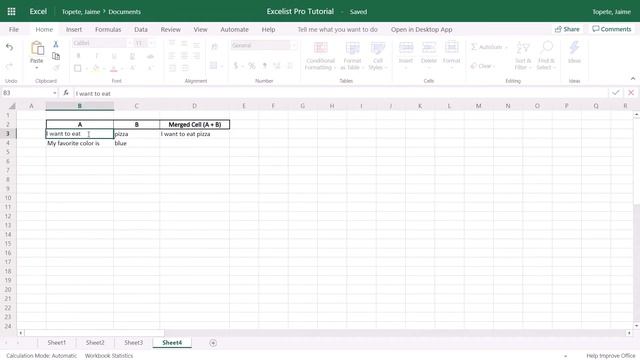Viewport: 640px width, 360px height.
Task: Cancel entry with formula bar X
Action: pyautogui.click(x=631, y=93)
